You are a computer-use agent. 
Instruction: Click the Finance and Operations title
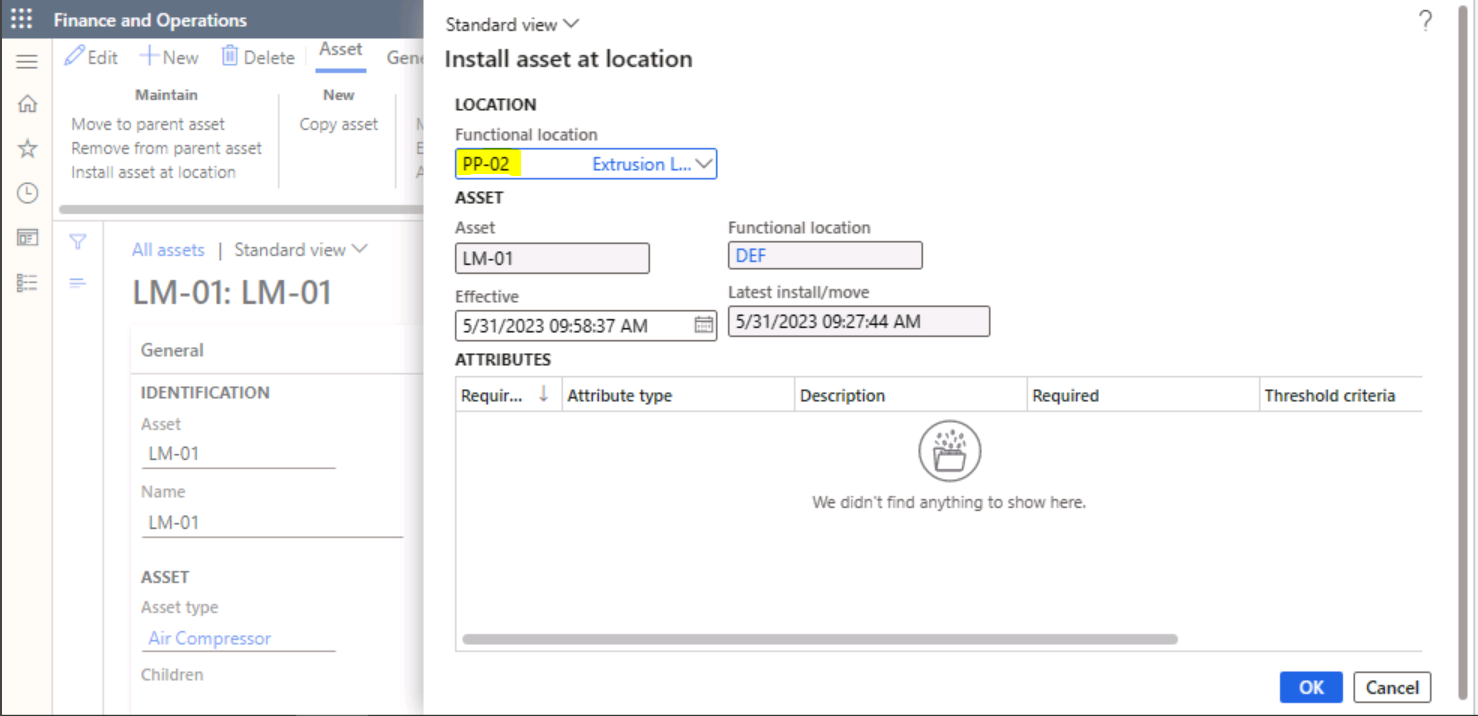(150, 20)
